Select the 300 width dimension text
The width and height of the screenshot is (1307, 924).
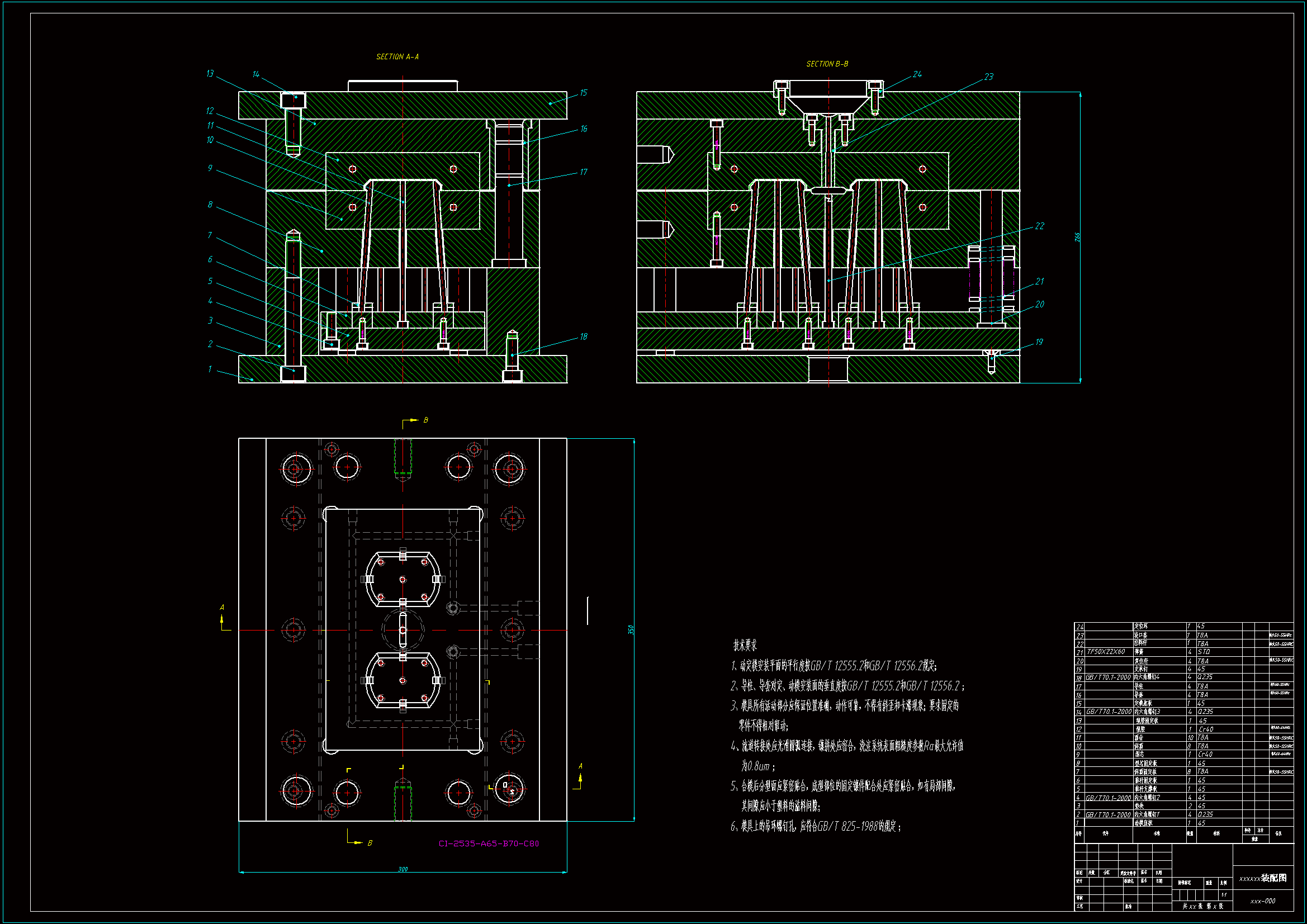402,869
